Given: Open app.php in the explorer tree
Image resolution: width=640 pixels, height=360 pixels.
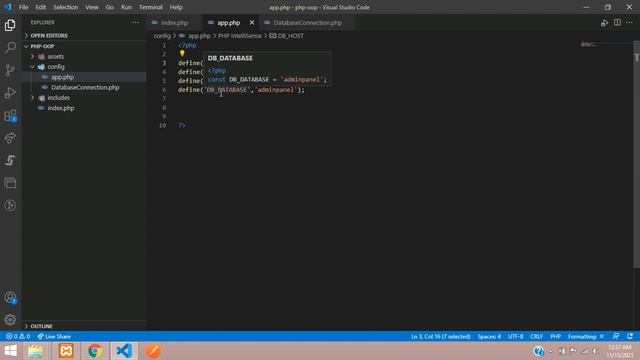Looking at the screenshot, I should pyautogui.click(x=62, y=77).
